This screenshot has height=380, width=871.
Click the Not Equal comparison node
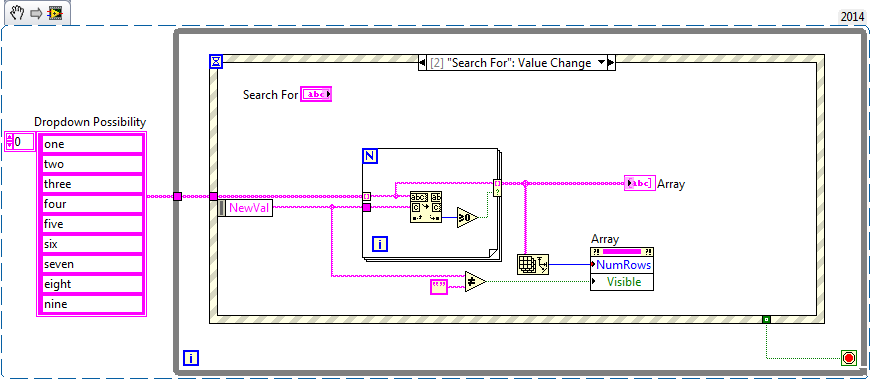pyautogui.click(x=475, y=281)
